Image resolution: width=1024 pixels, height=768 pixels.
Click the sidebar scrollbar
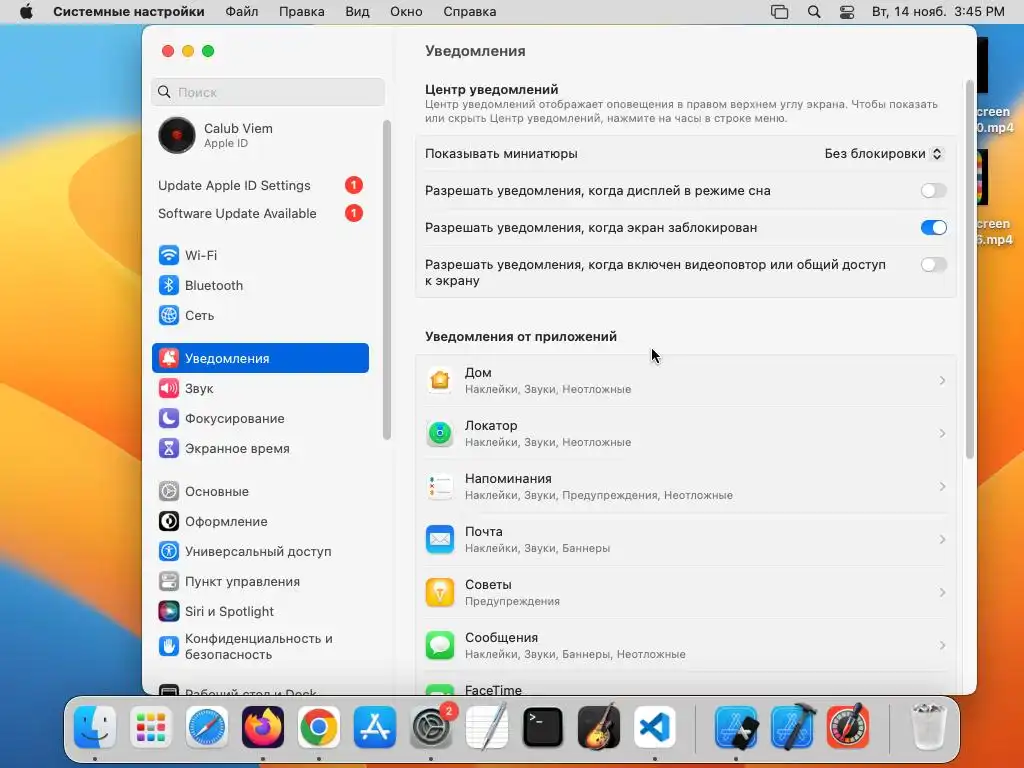[x=387, y=280]
